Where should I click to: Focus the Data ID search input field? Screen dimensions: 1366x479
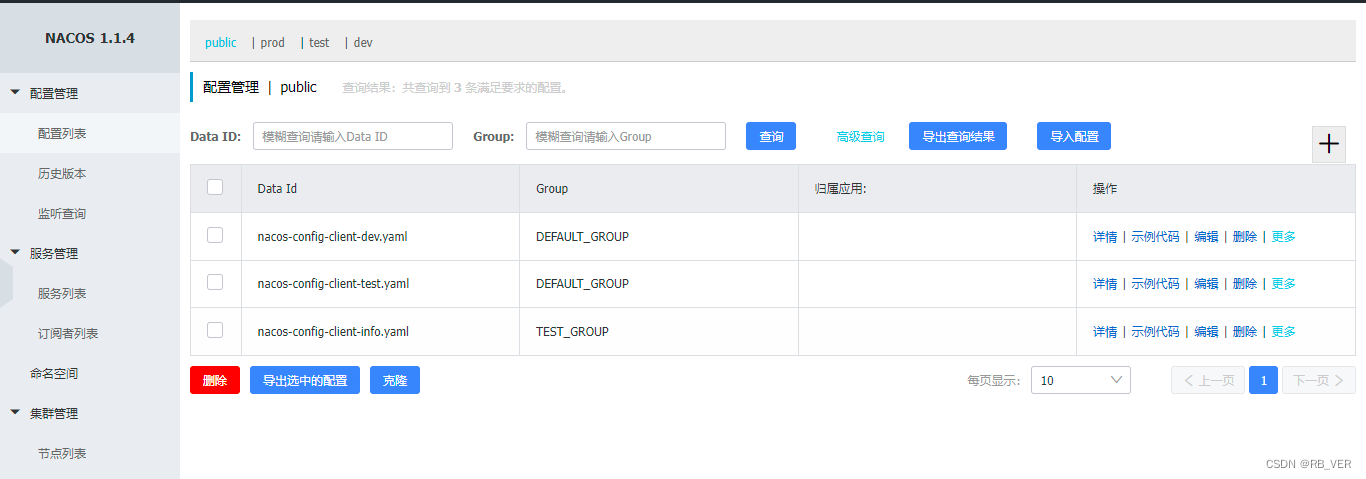[353, 136]
